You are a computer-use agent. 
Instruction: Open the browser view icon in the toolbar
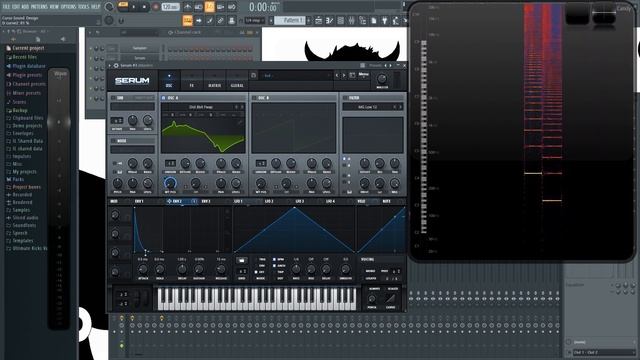[x=362, y=20]
